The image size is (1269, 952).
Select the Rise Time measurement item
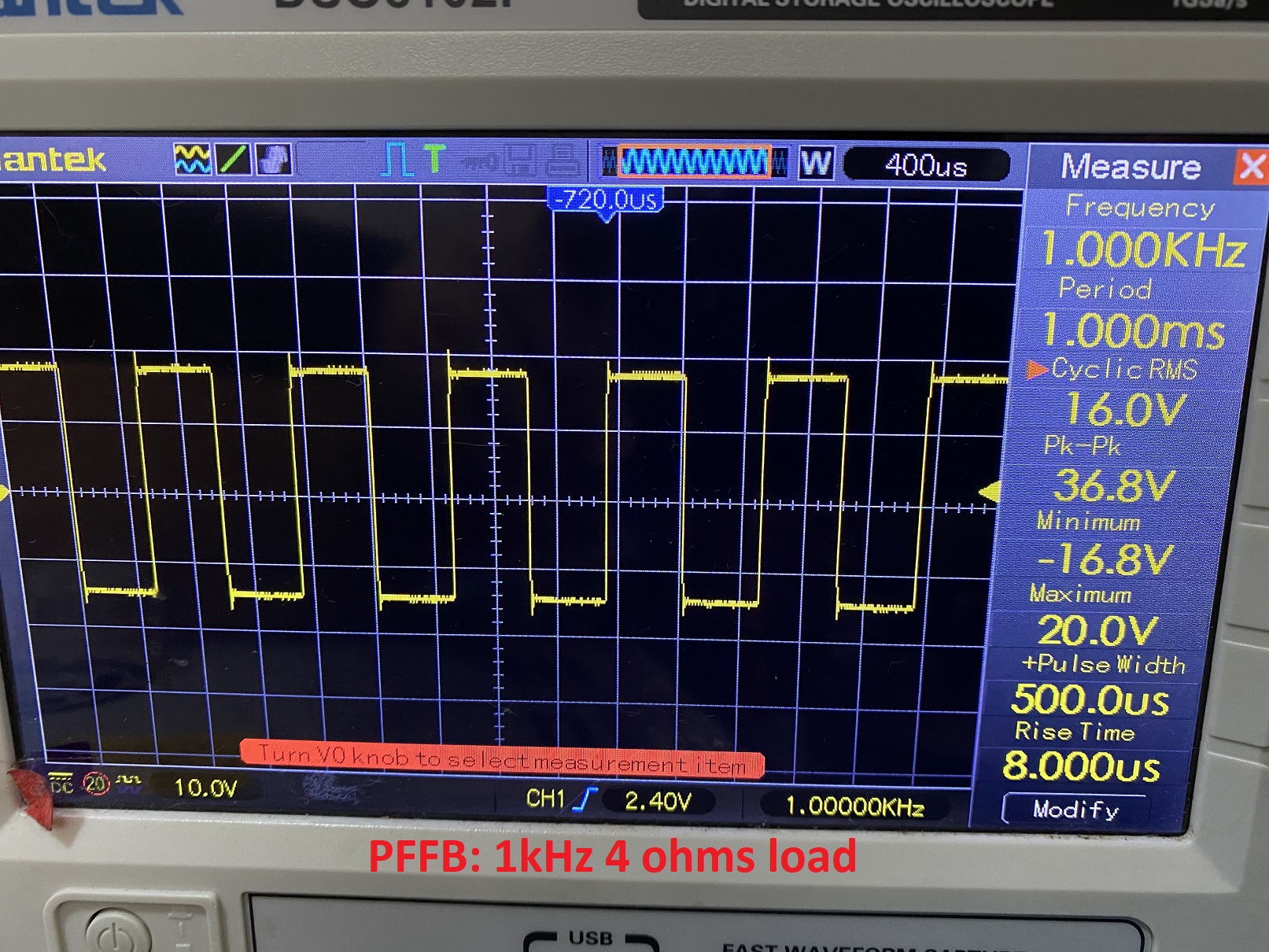click(1075, 732)
